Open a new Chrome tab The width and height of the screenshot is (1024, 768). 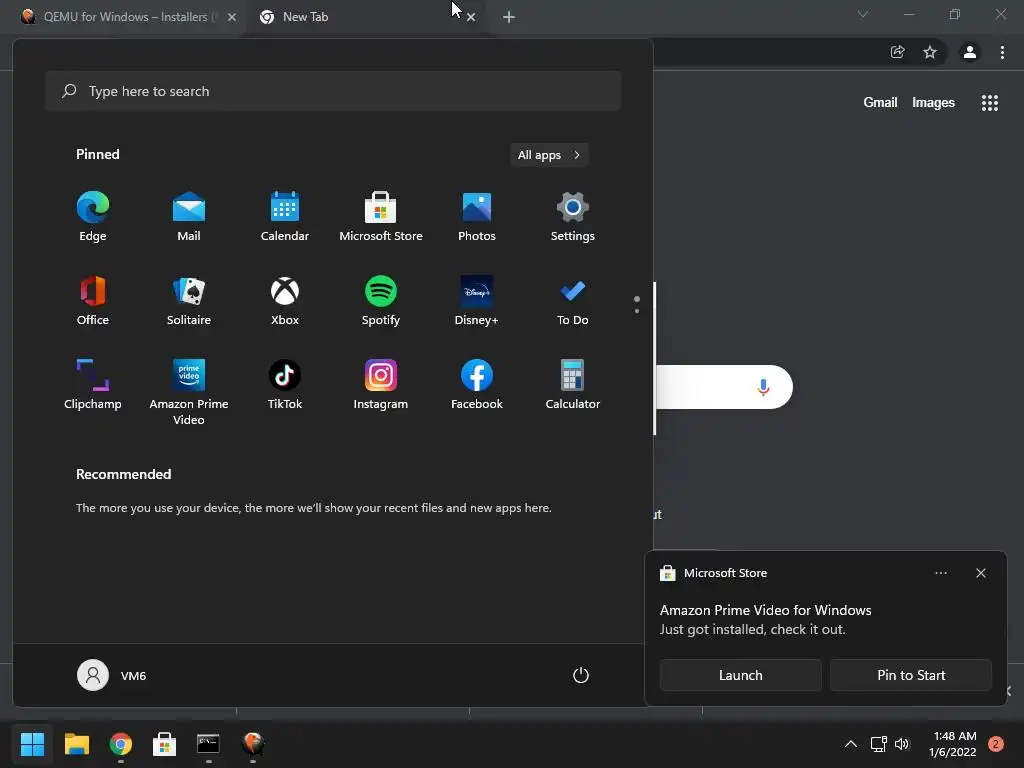pyautogui.click(x=509, y=18)
